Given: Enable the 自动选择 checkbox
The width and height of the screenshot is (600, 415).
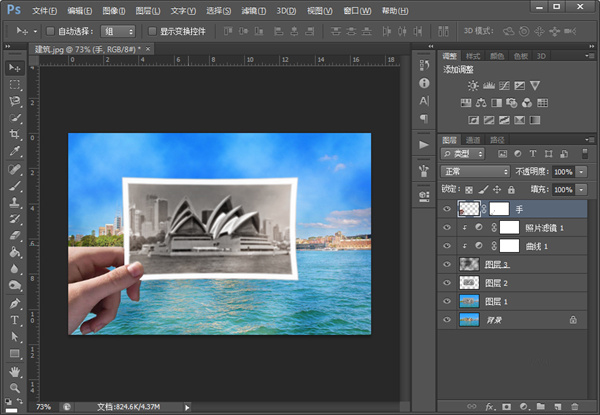Looking at the screenshot, I should pyautogui.click(x=49, y=31).
